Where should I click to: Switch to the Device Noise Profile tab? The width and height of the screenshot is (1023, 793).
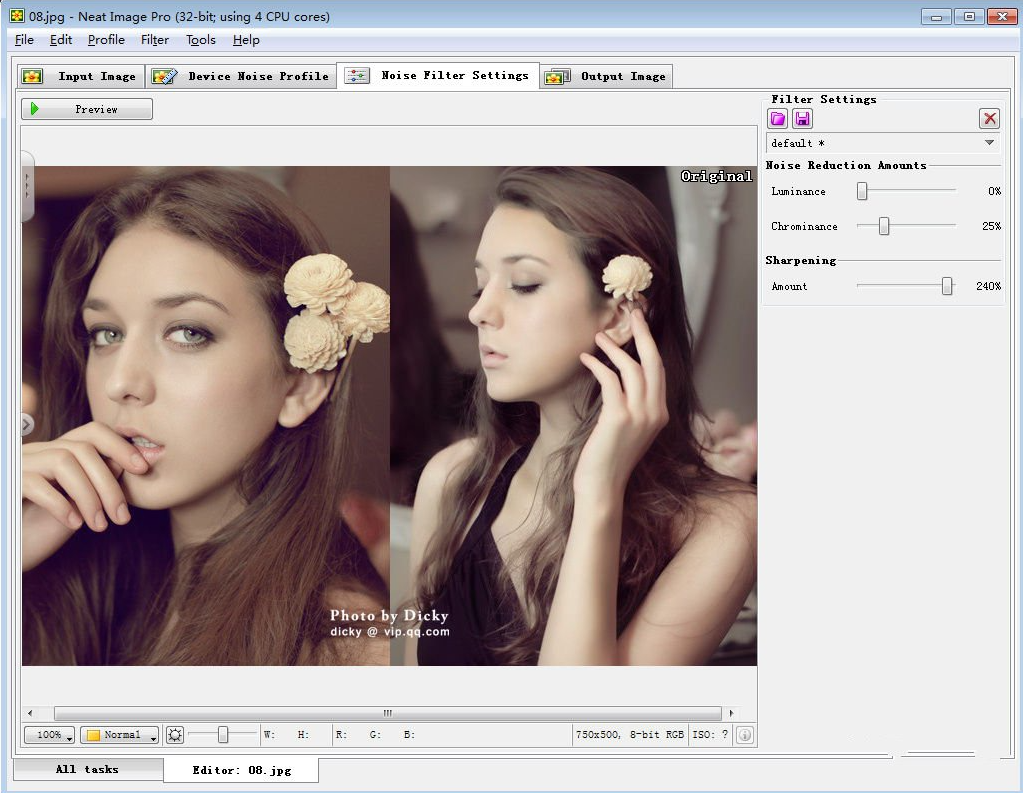[x=243, y=76]
